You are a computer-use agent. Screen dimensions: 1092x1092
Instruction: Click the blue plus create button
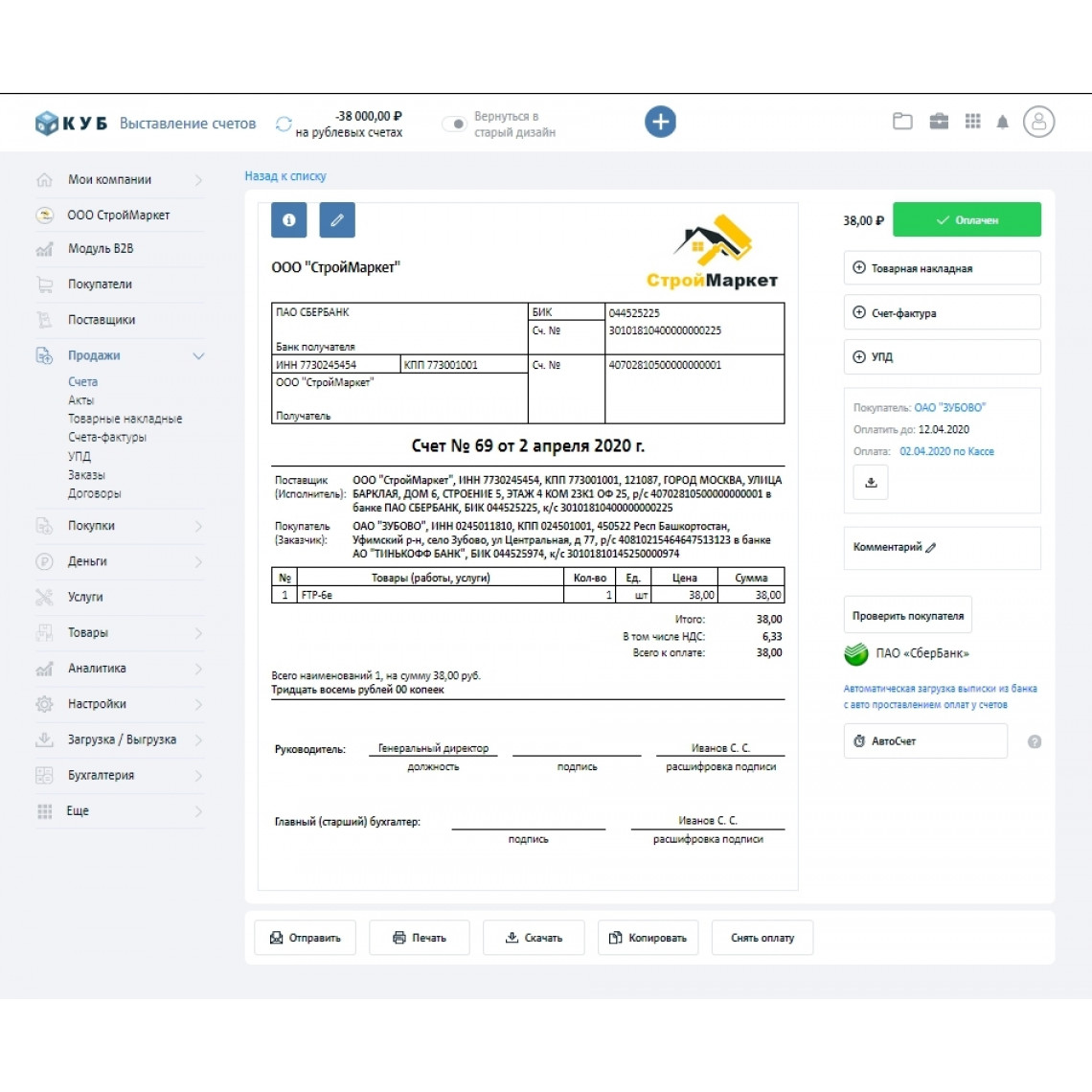tap(660, 122)
